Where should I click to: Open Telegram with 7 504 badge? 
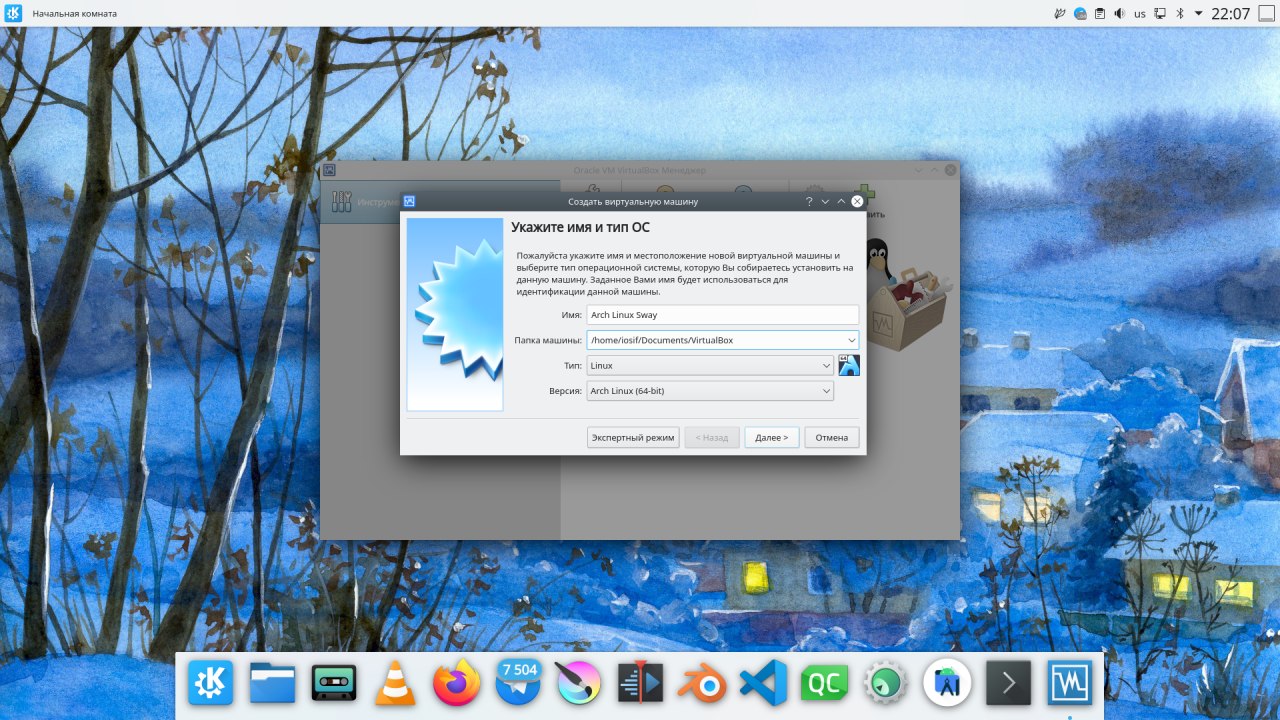pyautogui.click(x=518, y=684)
